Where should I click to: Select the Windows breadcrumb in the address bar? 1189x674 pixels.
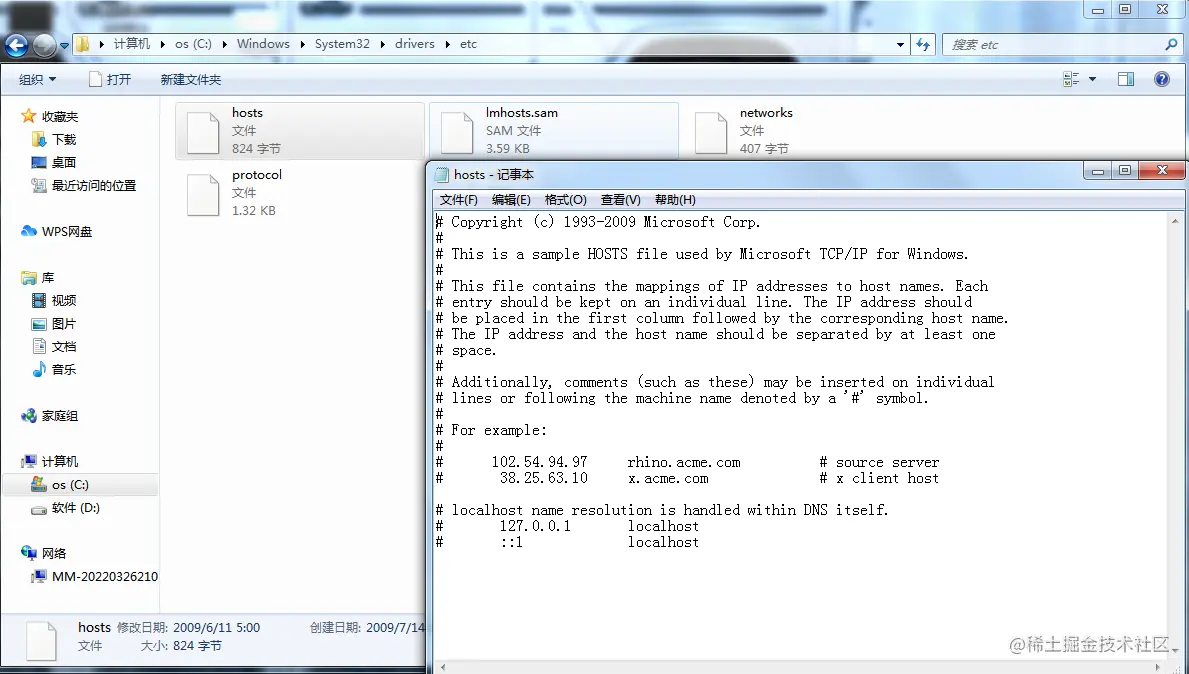[263, 44]
